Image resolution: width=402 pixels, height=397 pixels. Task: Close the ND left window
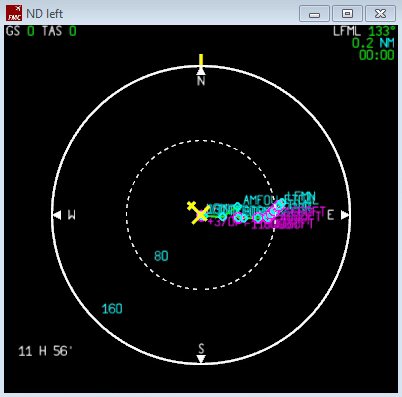click(380, 14)
